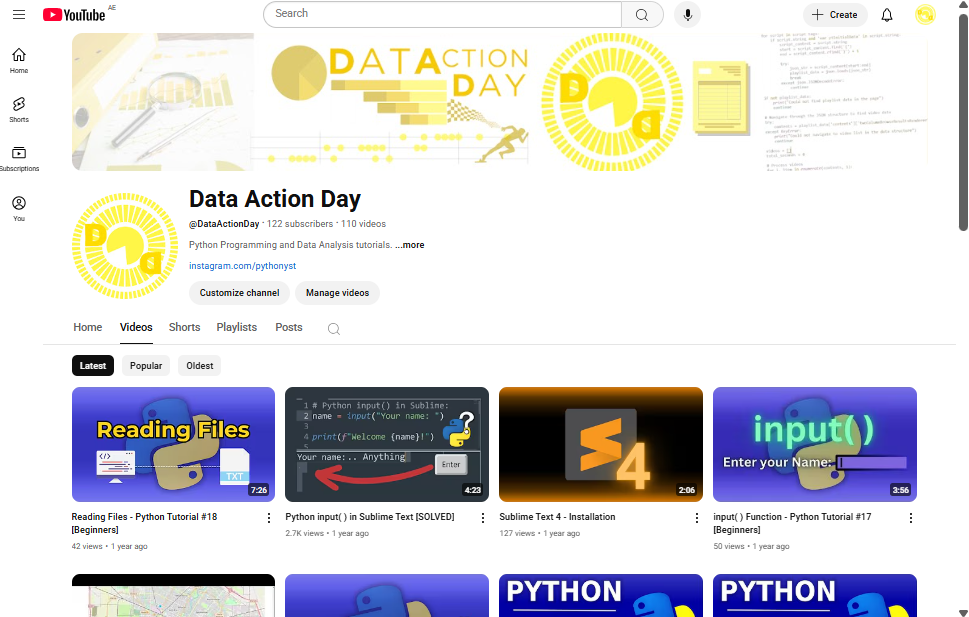Open the Playlists tab
Image resolution: width=969 pixels, height=617 pixels.
pyautogui.click(x=237, y=327)
